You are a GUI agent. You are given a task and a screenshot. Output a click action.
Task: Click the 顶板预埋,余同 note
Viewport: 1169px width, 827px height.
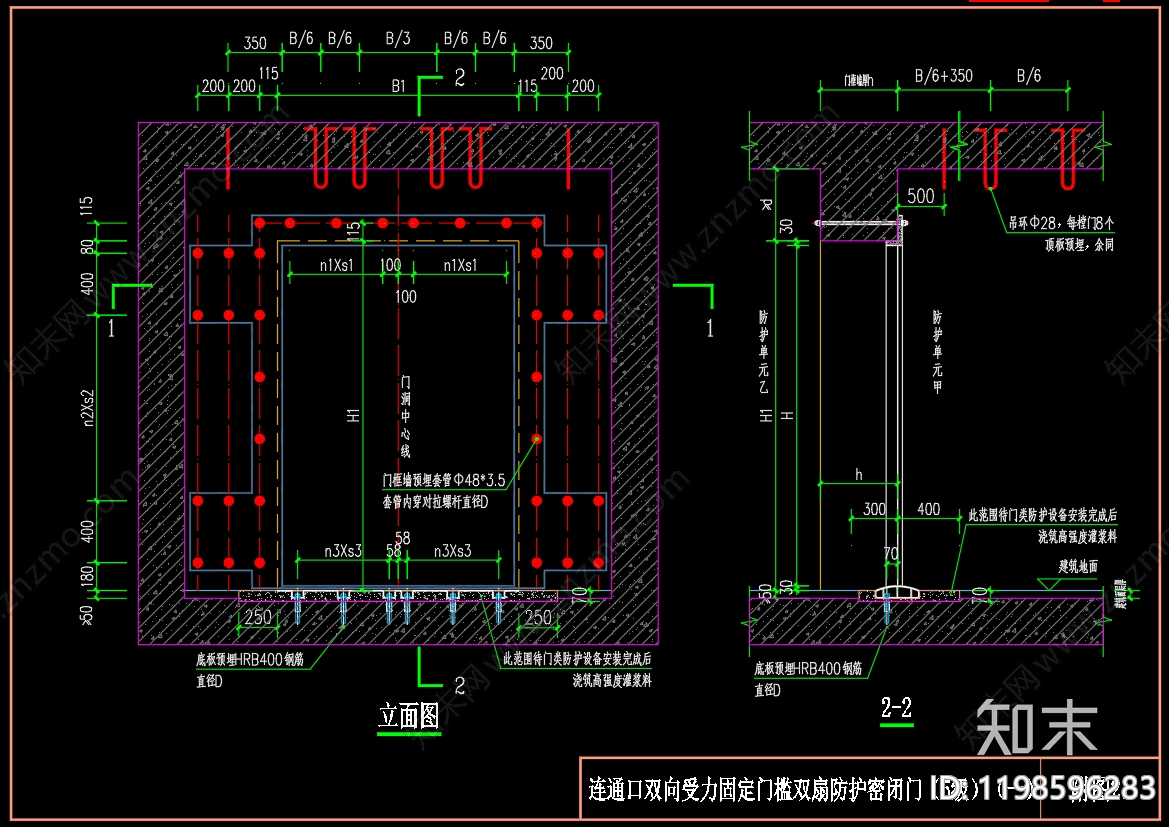pos(1080,245)
